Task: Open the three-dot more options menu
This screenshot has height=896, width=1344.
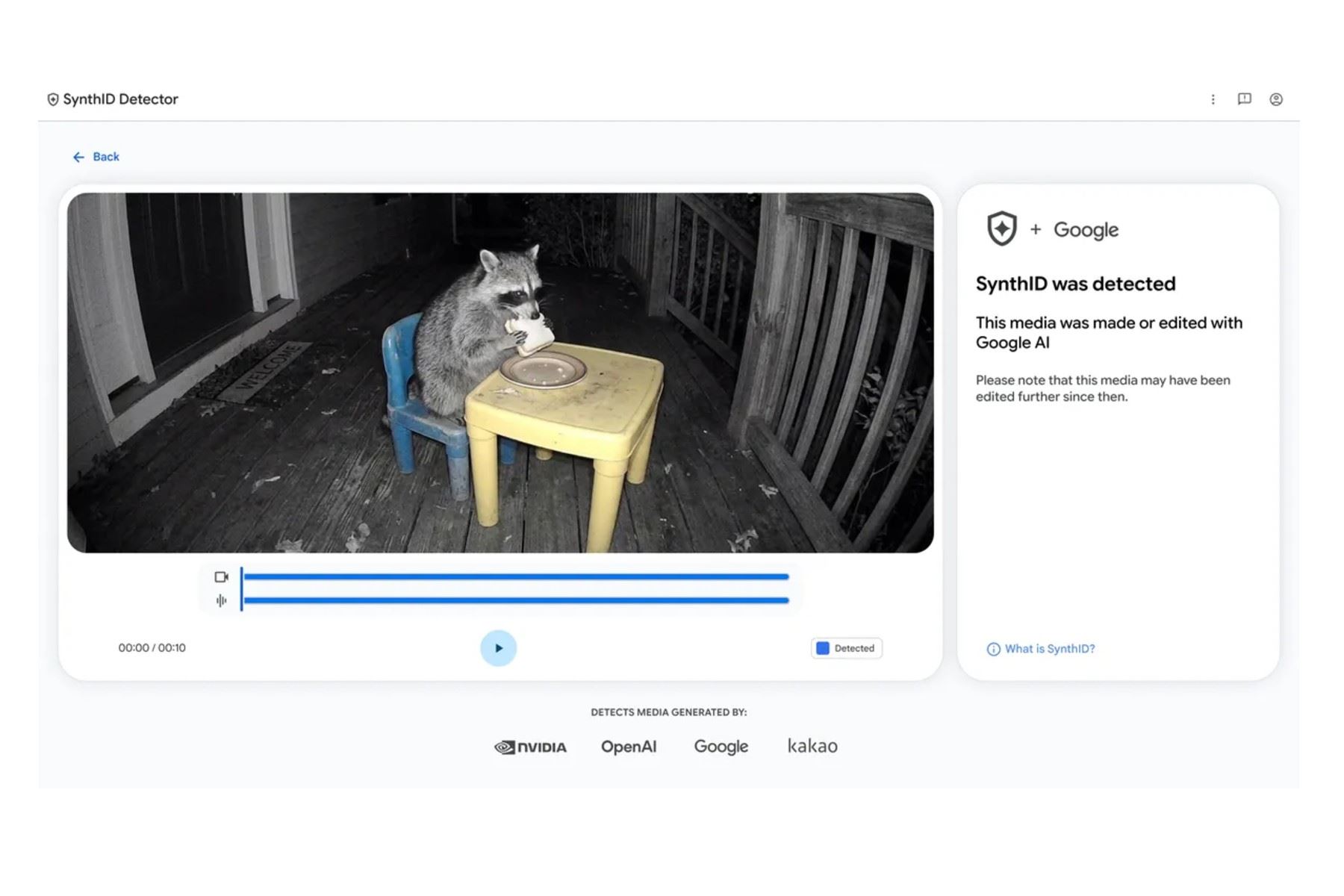Action: click(x=1213, y=99)
